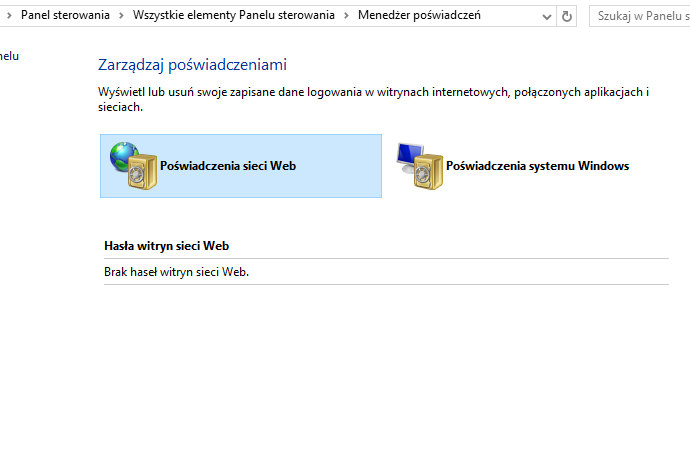Click the Hasła witryn sieci Web heading
690x459 pixels.
(x=166, y=246)
